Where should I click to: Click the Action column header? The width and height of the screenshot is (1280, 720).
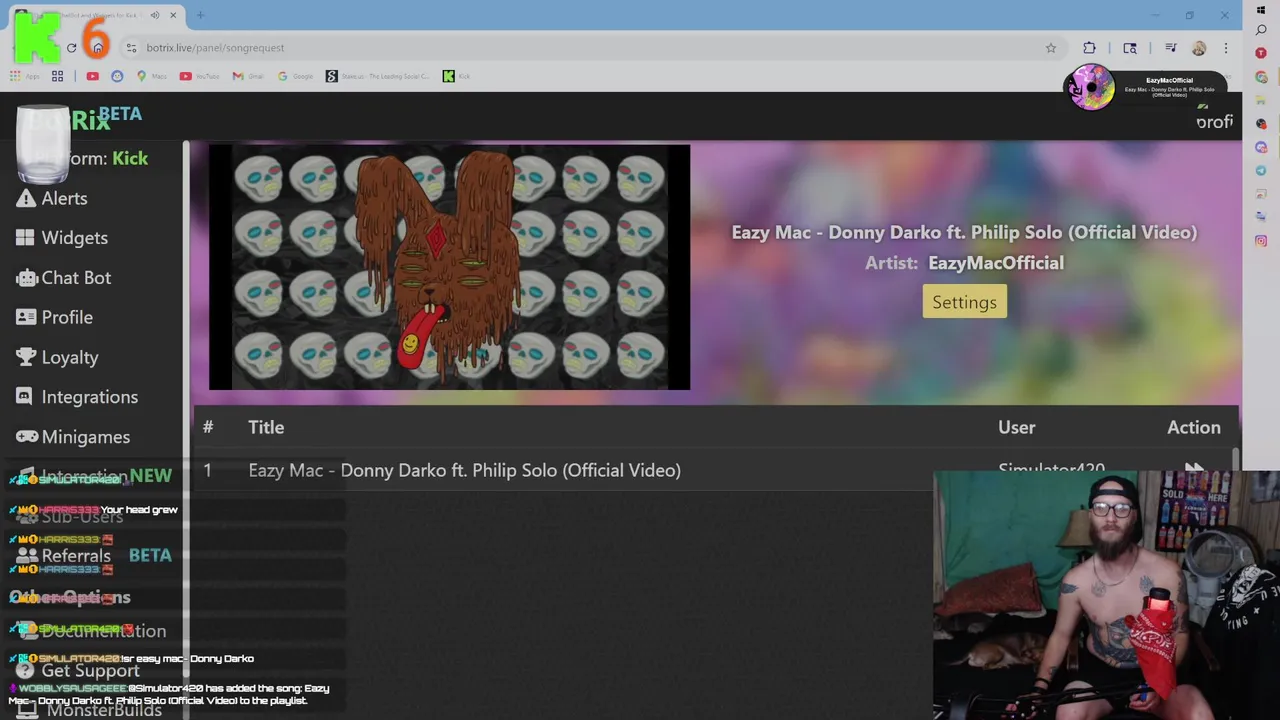[1194, 427]
